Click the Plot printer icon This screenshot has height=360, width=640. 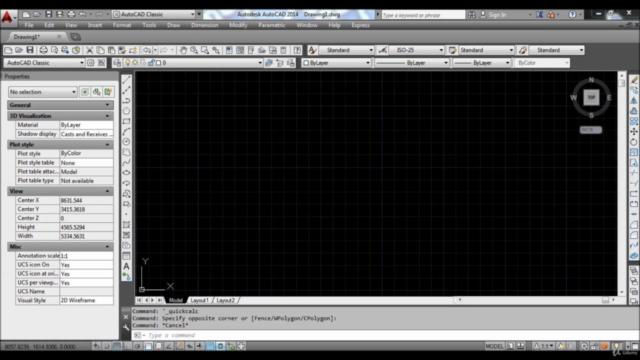coord(43,50)
